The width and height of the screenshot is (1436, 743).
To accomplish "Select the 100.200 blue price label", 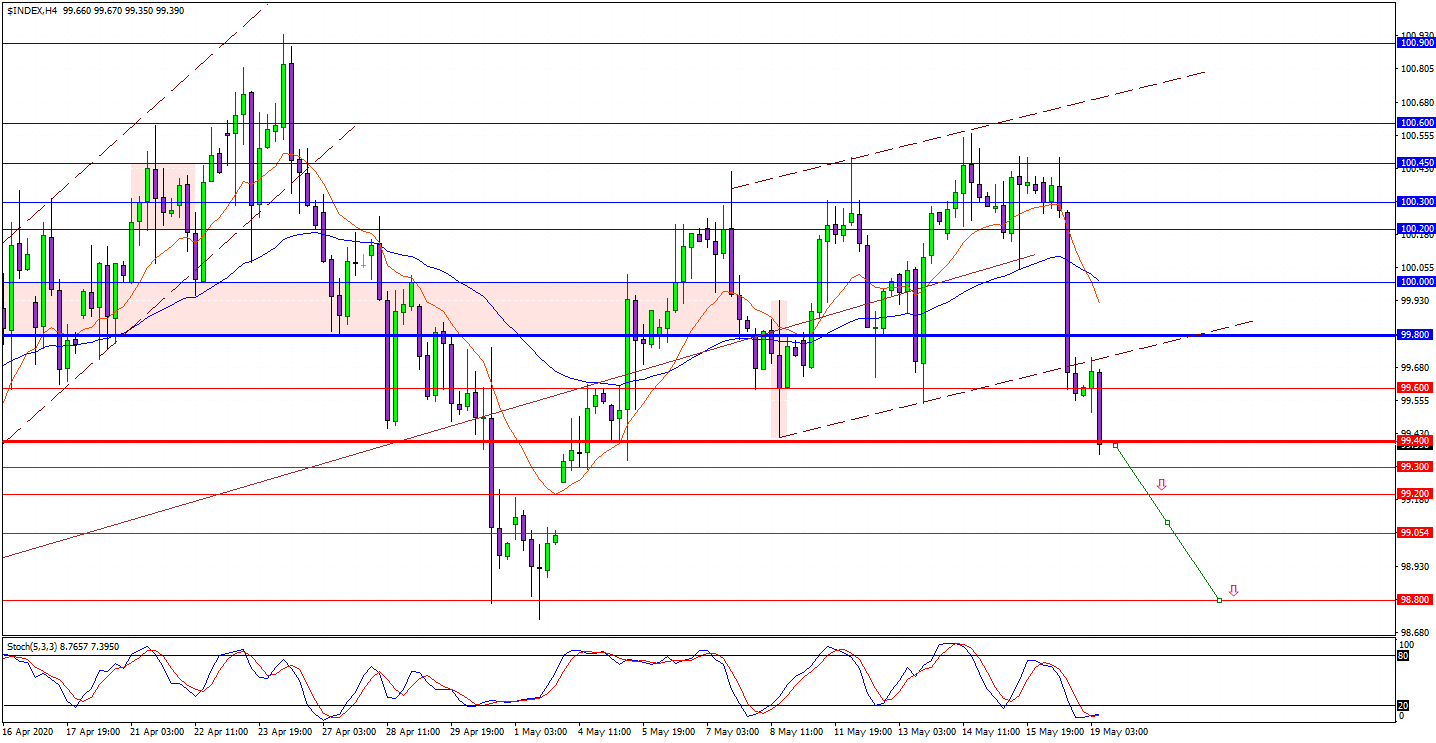I will [1417, 229].
